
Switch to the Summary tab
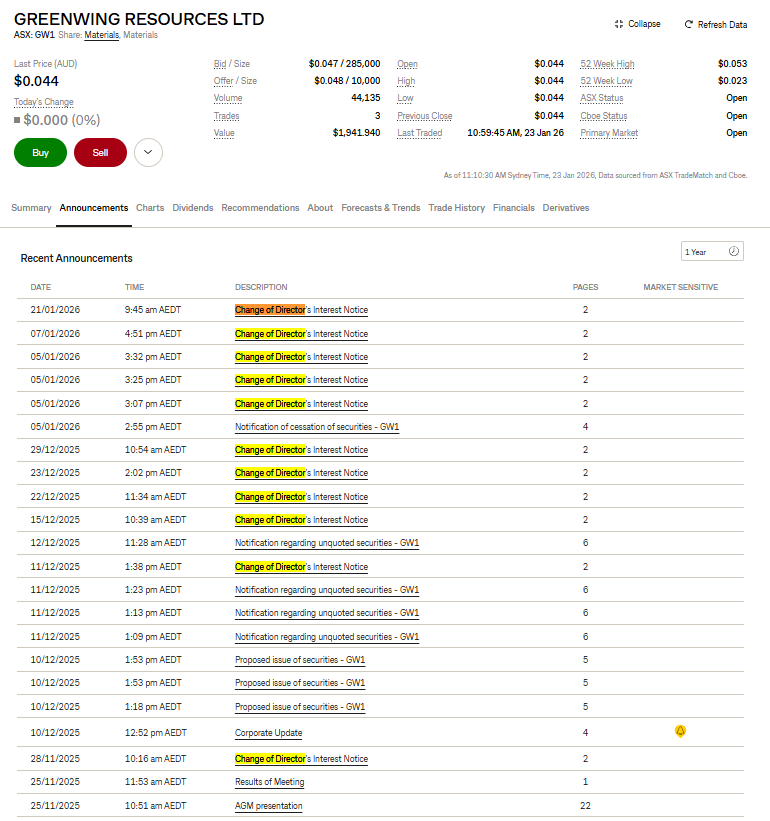(31, 208)
